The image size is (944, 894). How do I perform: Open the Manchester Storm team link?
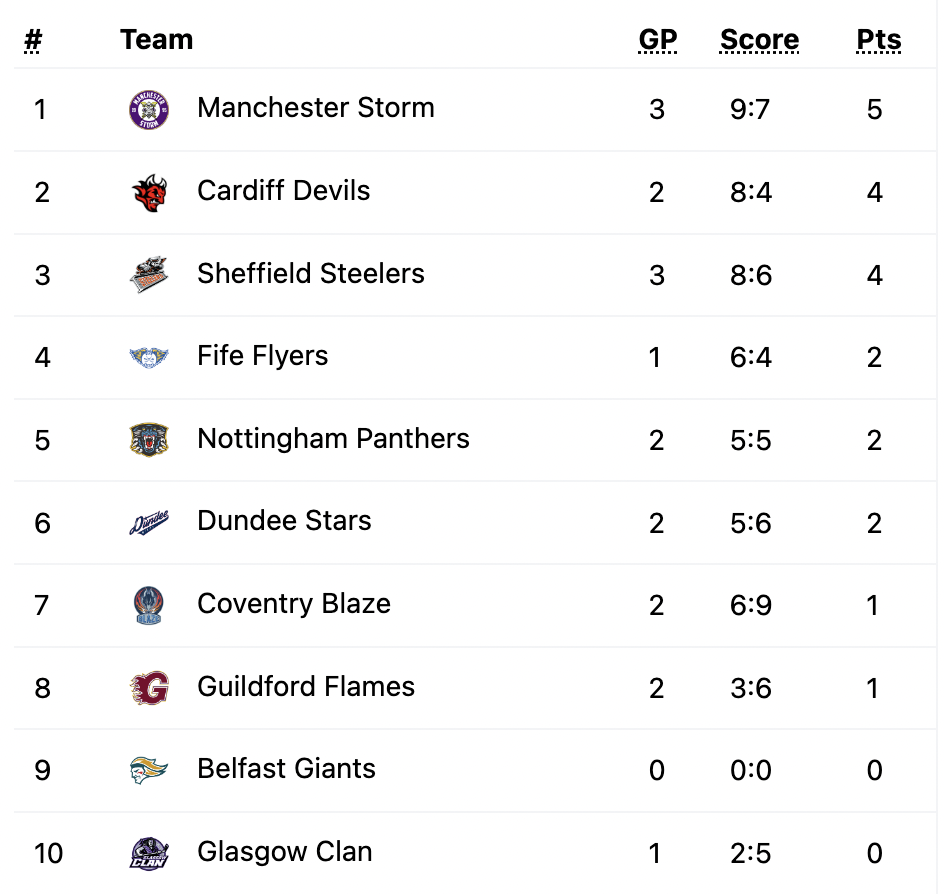pyautogui.click(x=315, y=108)
